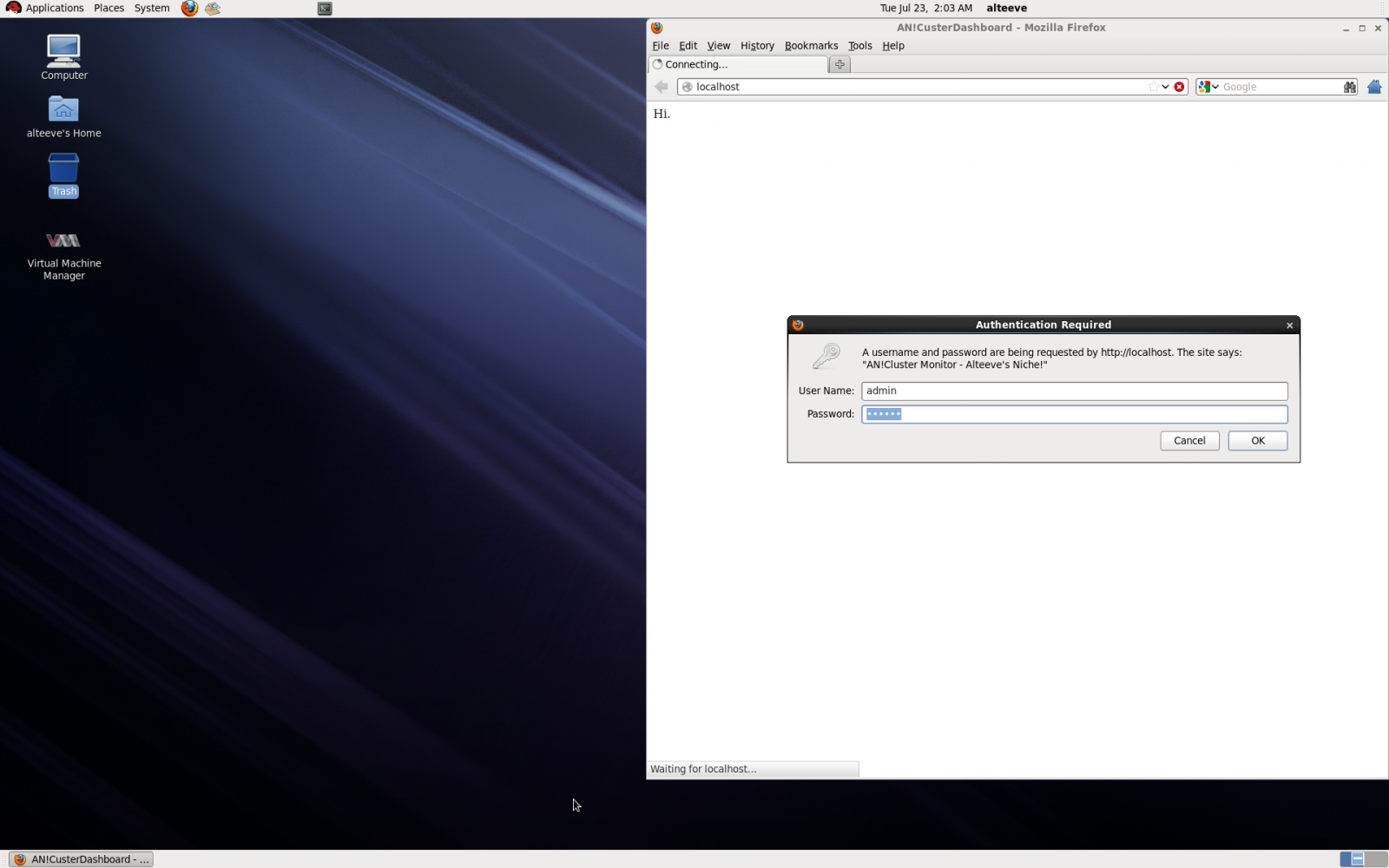Click the Firefox home button
This screenshot has height=868, width=1389.
point(1373,87)
